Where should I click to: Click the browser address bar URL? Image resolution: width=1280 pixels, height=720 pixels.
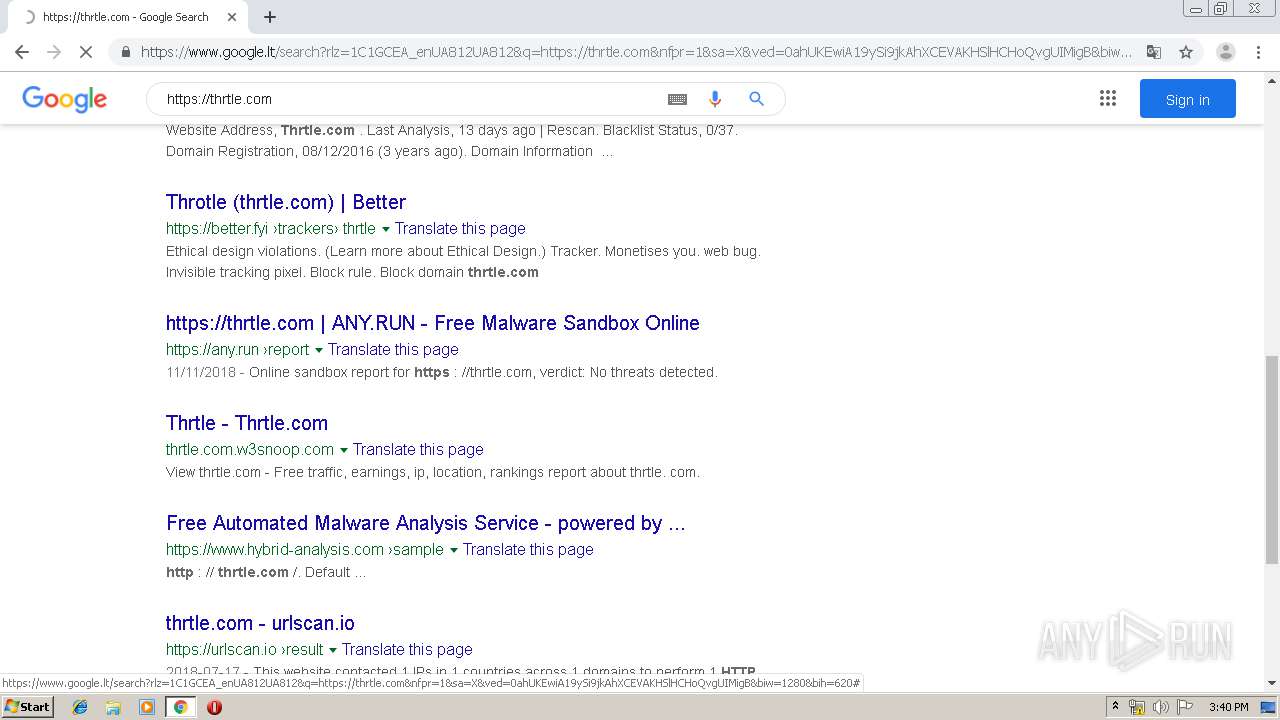(x=636, y=52)
